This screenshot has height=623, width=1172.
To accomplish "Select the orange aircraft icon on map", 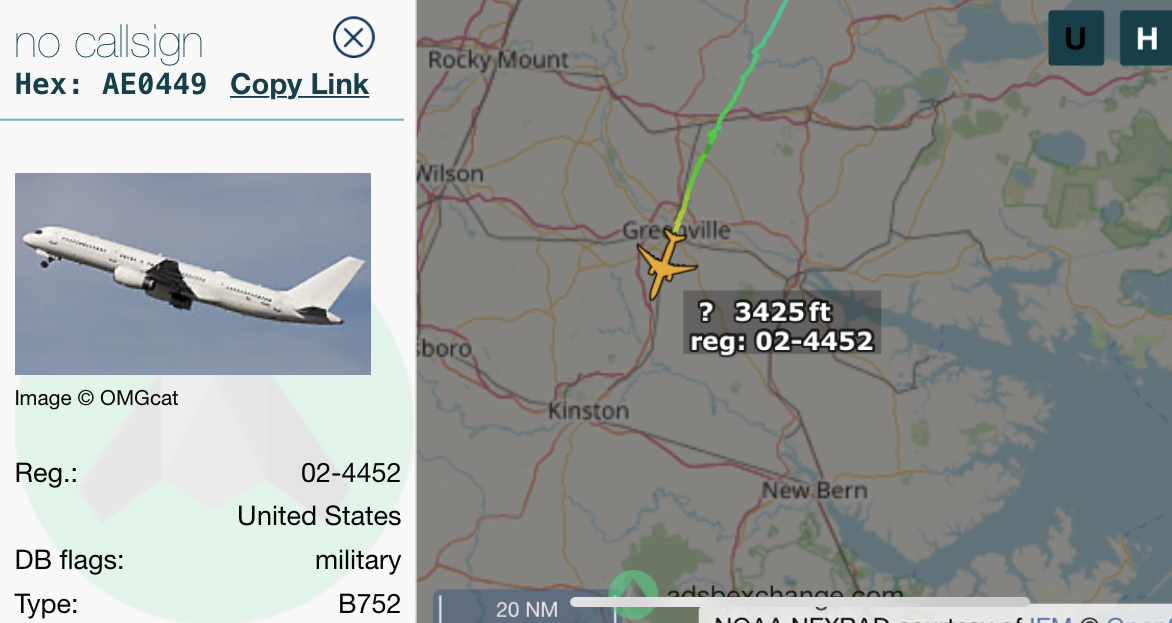I will [x=665, y=264].
